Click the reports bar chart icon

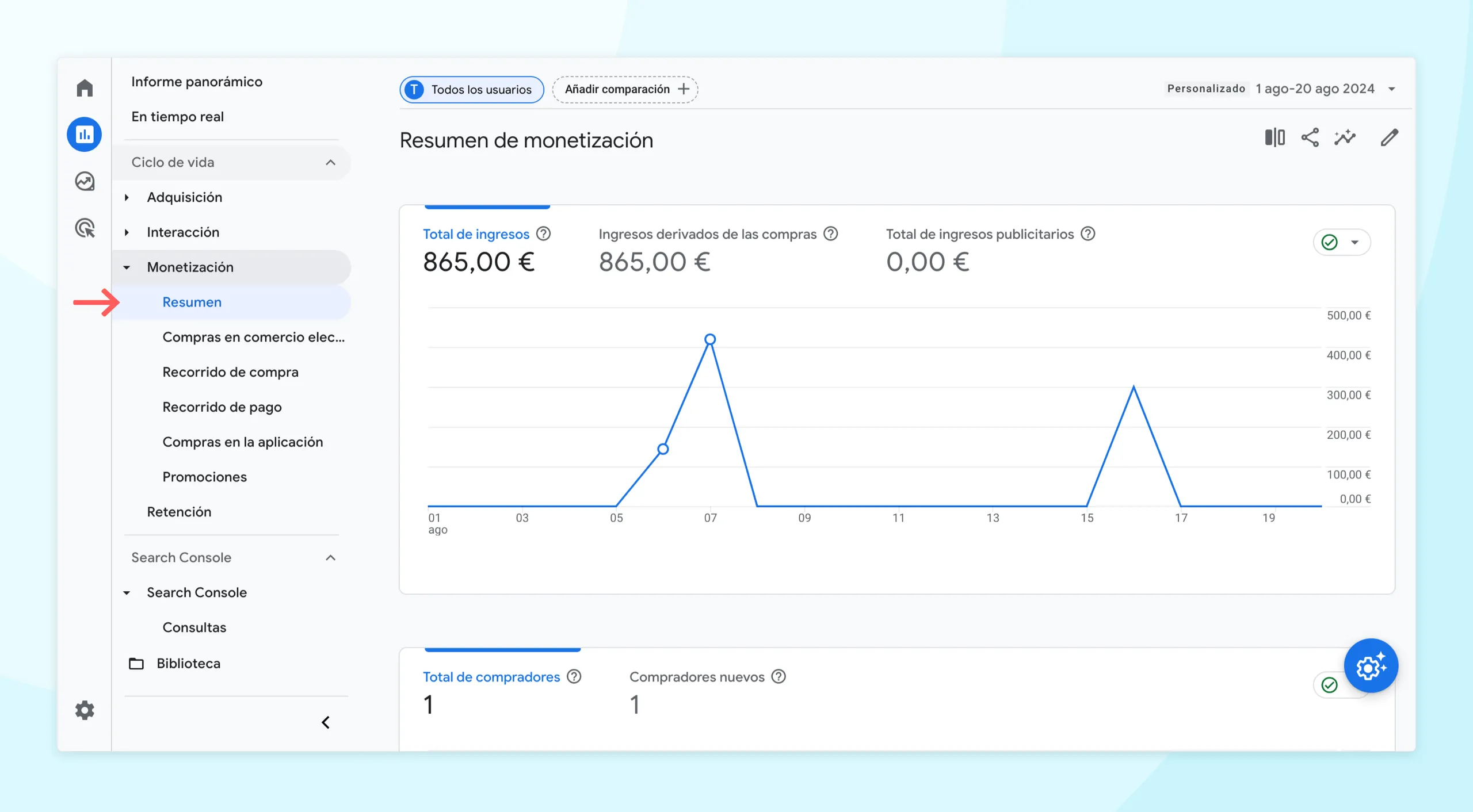pyautogui.click(x=85, y=133)
